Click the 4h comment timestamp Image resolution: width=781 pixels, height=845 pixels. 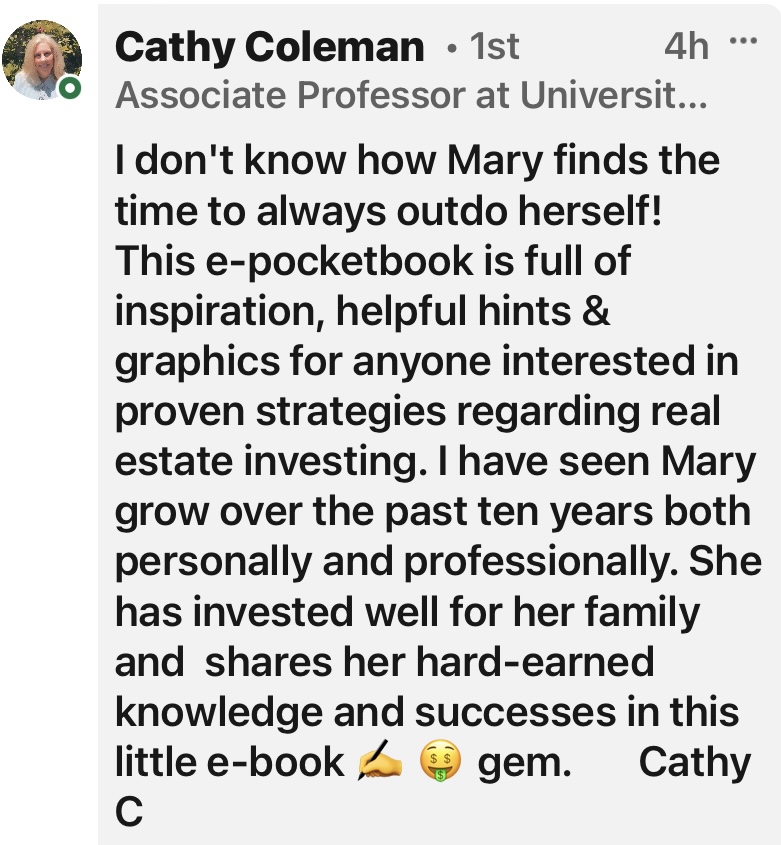[x=686, y=46]
